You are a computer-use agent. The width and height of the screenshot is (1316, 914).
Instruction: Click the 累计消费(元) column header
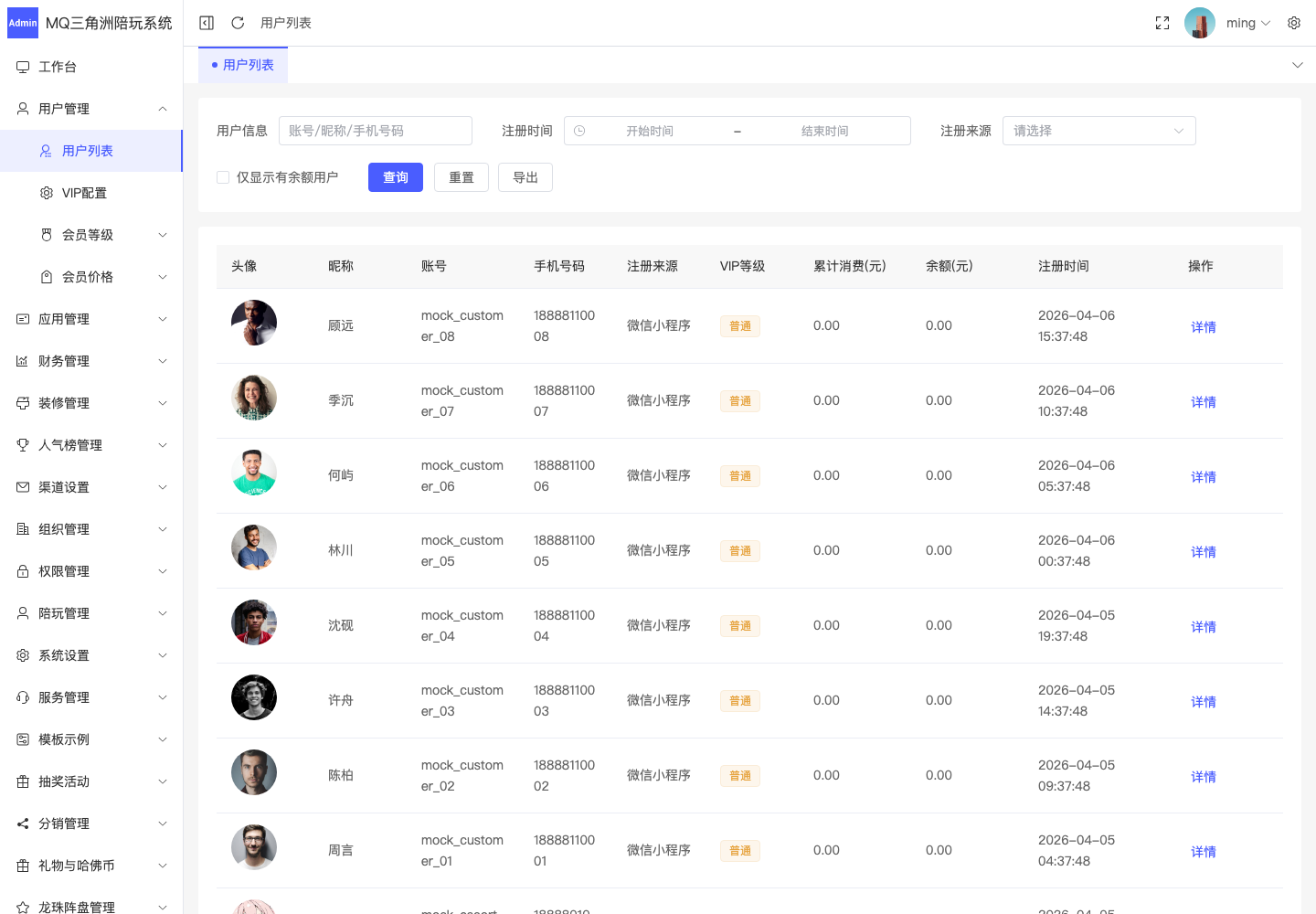pyautogui.click(x=850, y=266)
